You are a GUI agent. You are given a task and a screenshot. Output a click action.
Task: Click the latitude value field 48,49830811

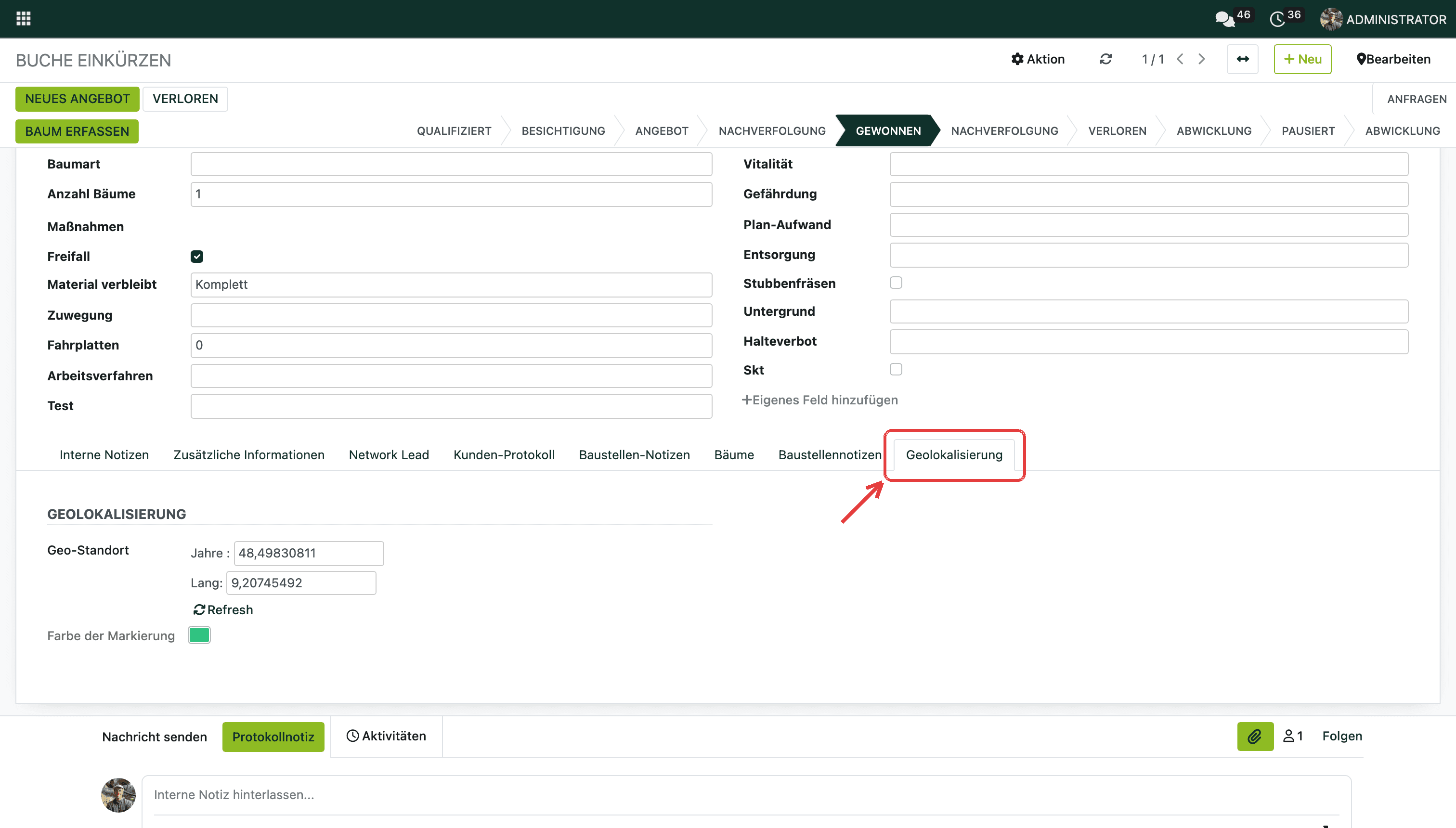tap(309, 553)
